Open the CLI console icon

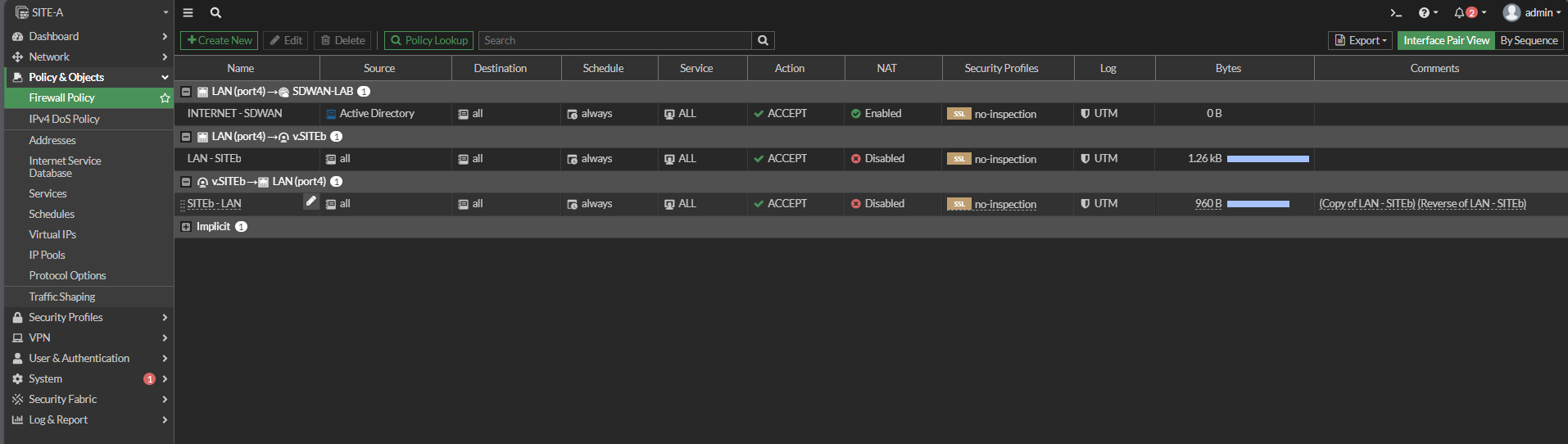1396,13
